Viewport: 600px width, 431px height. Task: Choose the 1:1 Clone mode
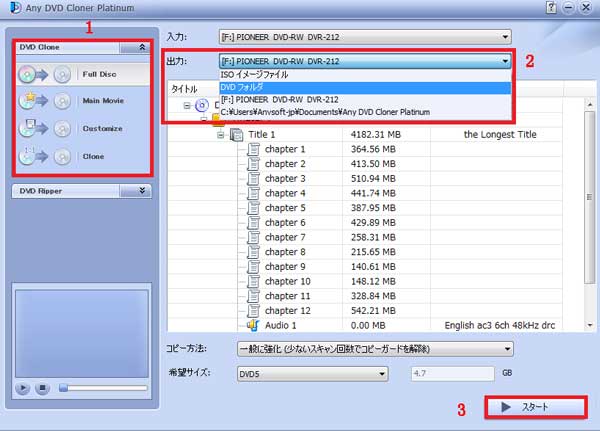[83, 156]
